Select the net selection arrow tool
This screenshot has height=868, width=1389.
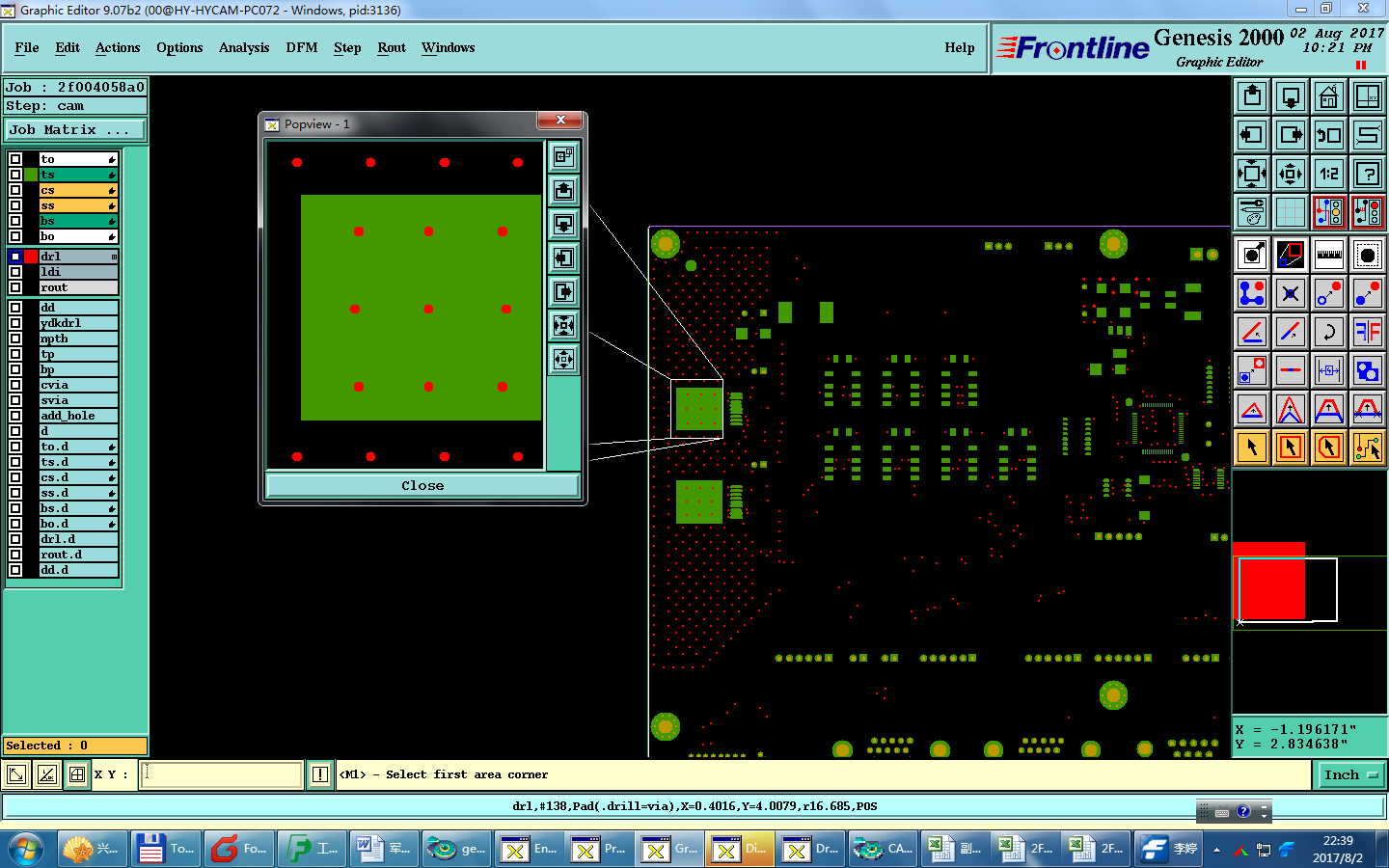pos(1368,448)
